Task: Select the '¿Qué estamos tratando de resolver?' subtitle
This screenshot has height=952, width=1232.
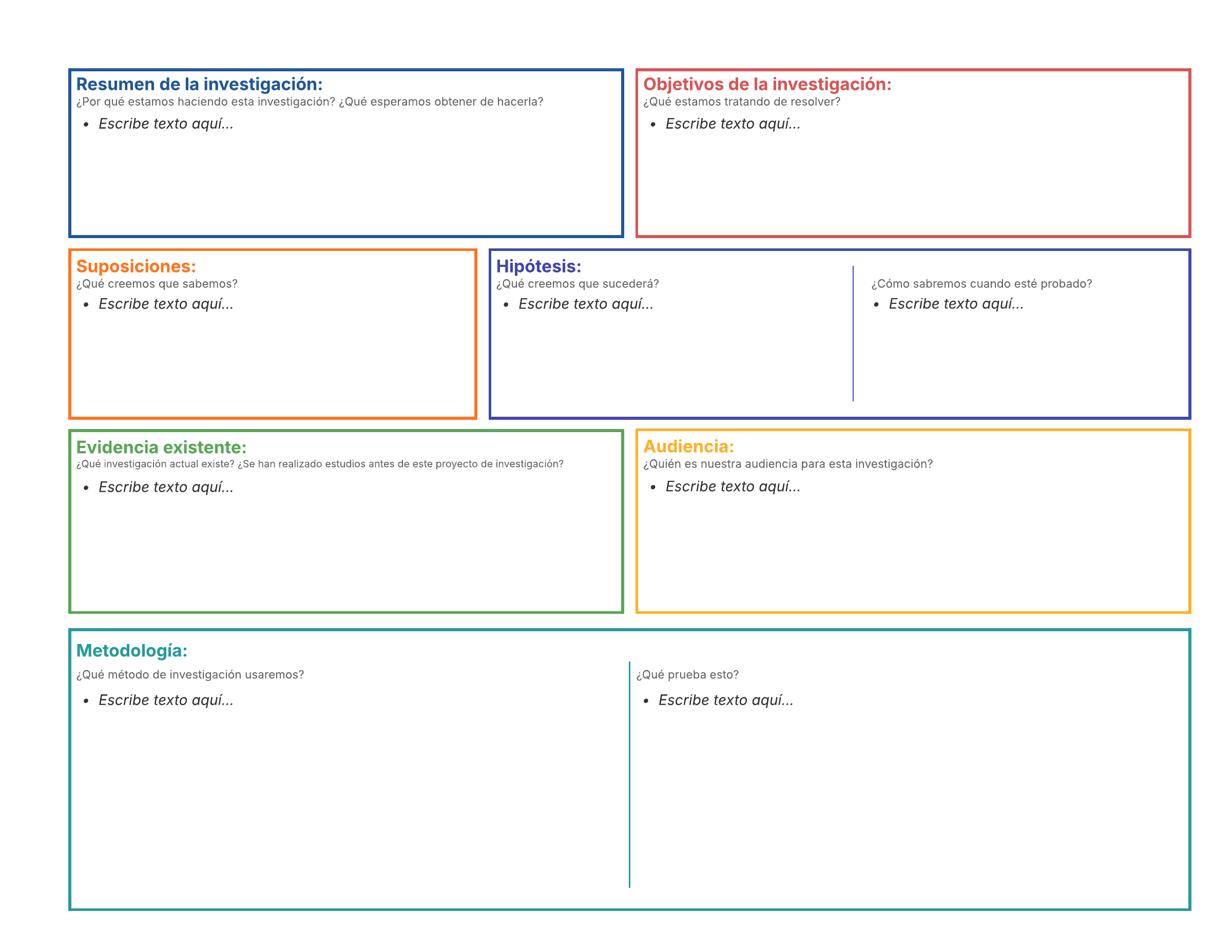Action: pyautogui.click(x=741, y=102)
